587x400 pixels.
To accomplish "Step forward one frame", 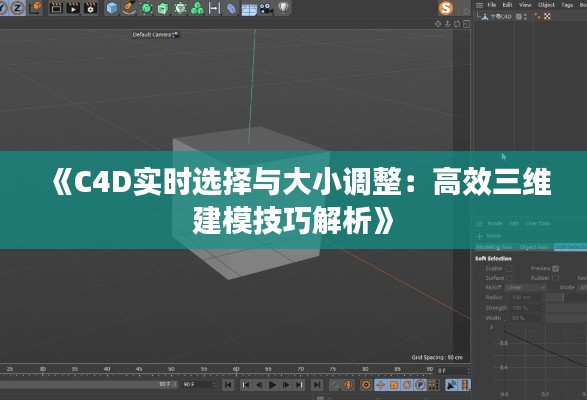I will click(x=286, y=385).
